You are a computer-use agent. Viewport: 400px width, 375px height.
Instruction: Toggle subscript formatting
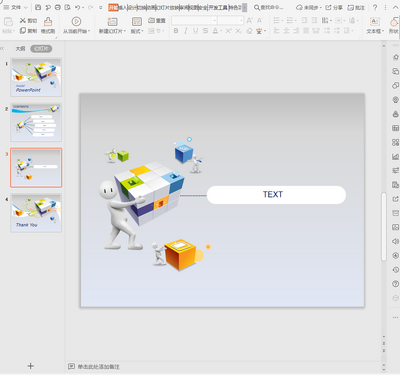tap(239, 31)
